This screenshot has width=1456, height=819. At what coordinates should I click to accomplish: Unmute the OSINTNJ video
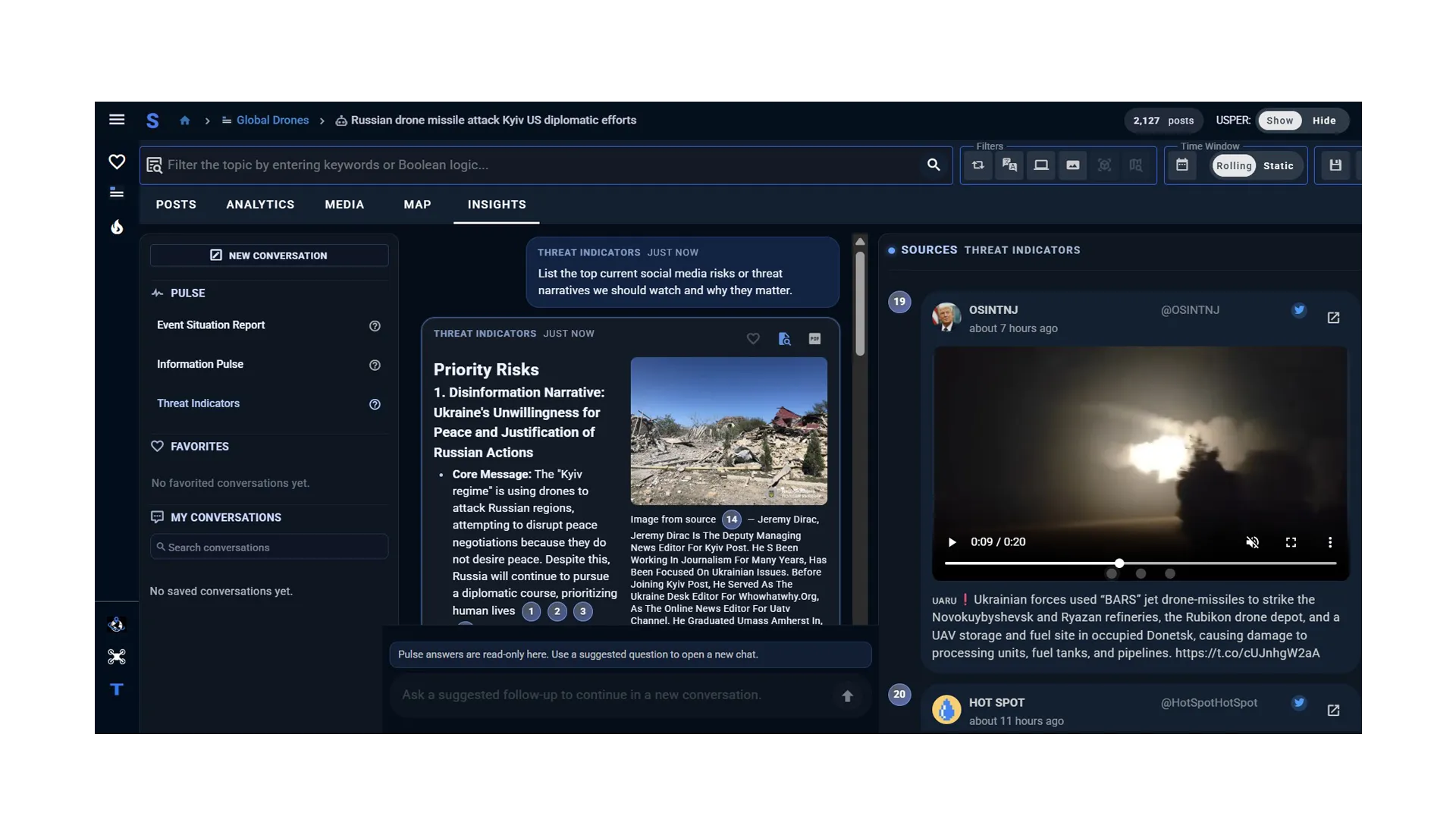(1252, 542)
